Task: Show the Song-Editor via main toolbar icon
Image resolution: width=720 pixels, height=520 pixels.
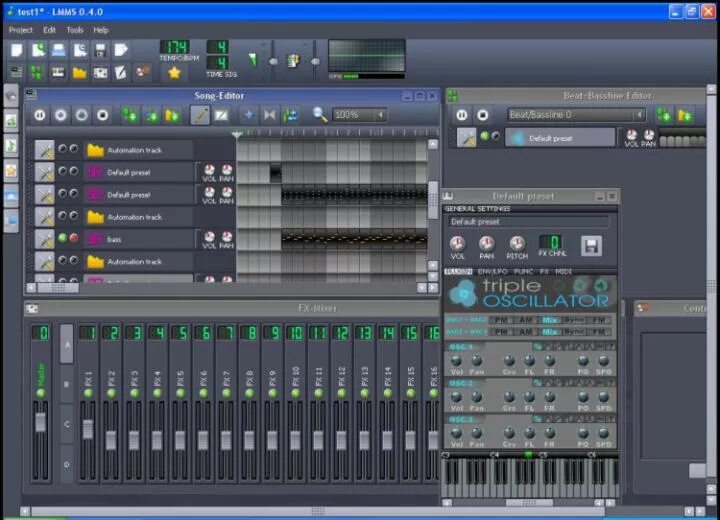Action: [17, 72]
